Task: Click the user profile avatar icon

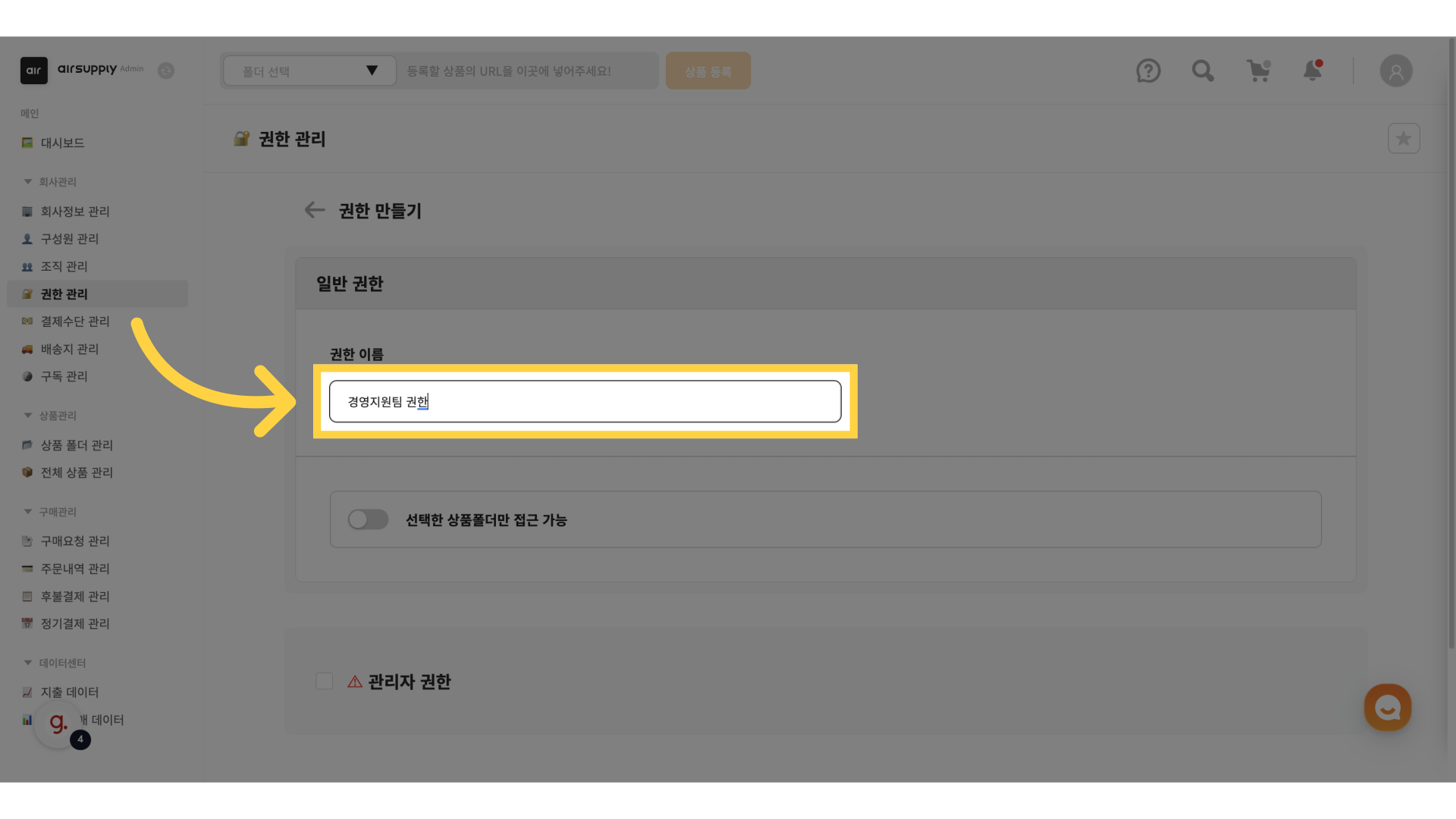Action: 1395,71
